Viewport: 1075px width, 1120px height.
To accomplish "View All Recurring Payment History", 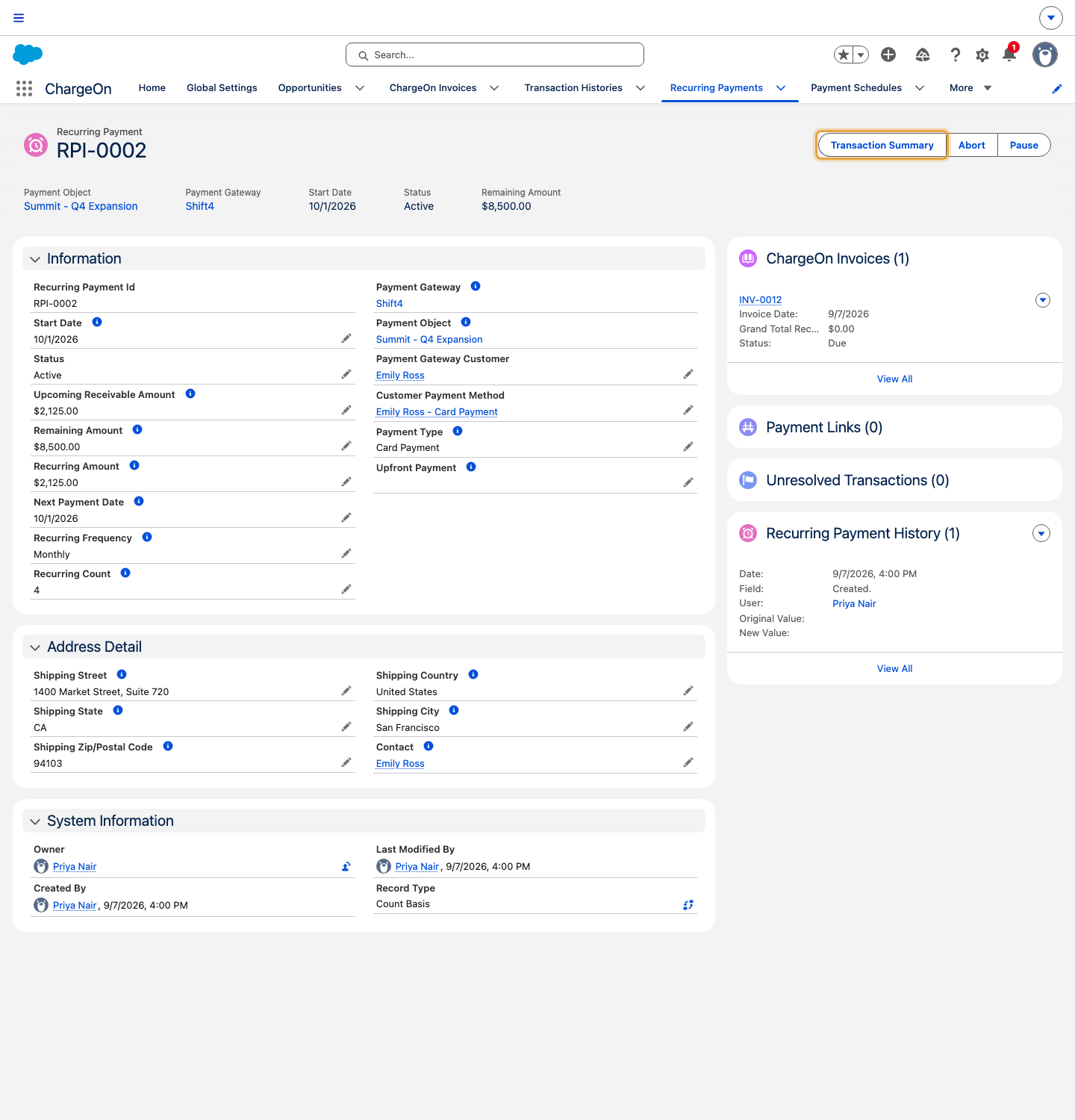I will tap(894, 668).
